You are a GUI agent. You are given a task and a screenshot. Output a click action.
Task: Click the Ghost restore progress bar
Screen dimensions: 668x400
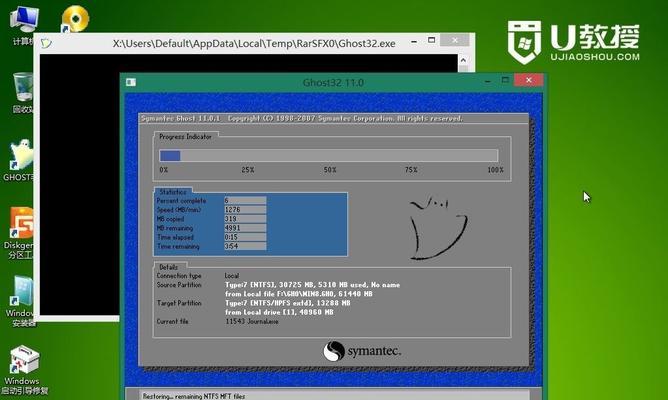[x=328, y=156]
